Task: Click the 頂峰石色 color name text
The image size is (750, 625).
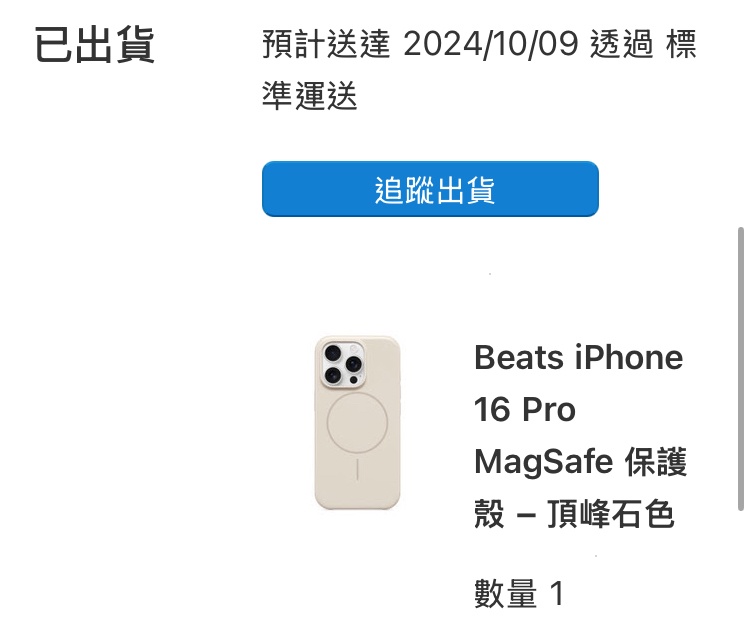Action: pyautogui.click(x=611, y=514)
